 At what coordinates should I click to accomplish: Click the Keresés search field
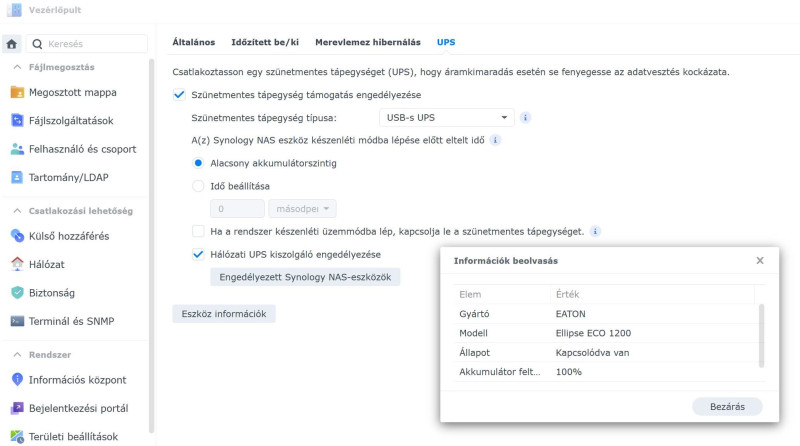tap(87, 44)
